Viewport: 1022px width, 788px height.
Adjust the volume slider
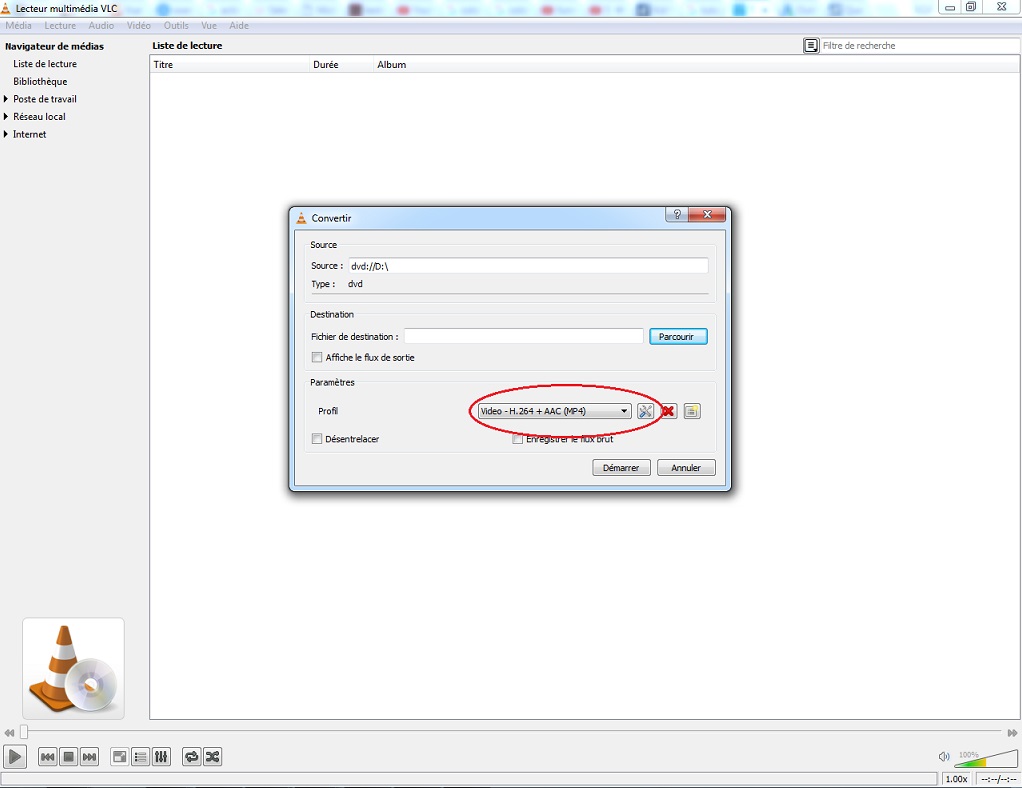tap(986, 757)
